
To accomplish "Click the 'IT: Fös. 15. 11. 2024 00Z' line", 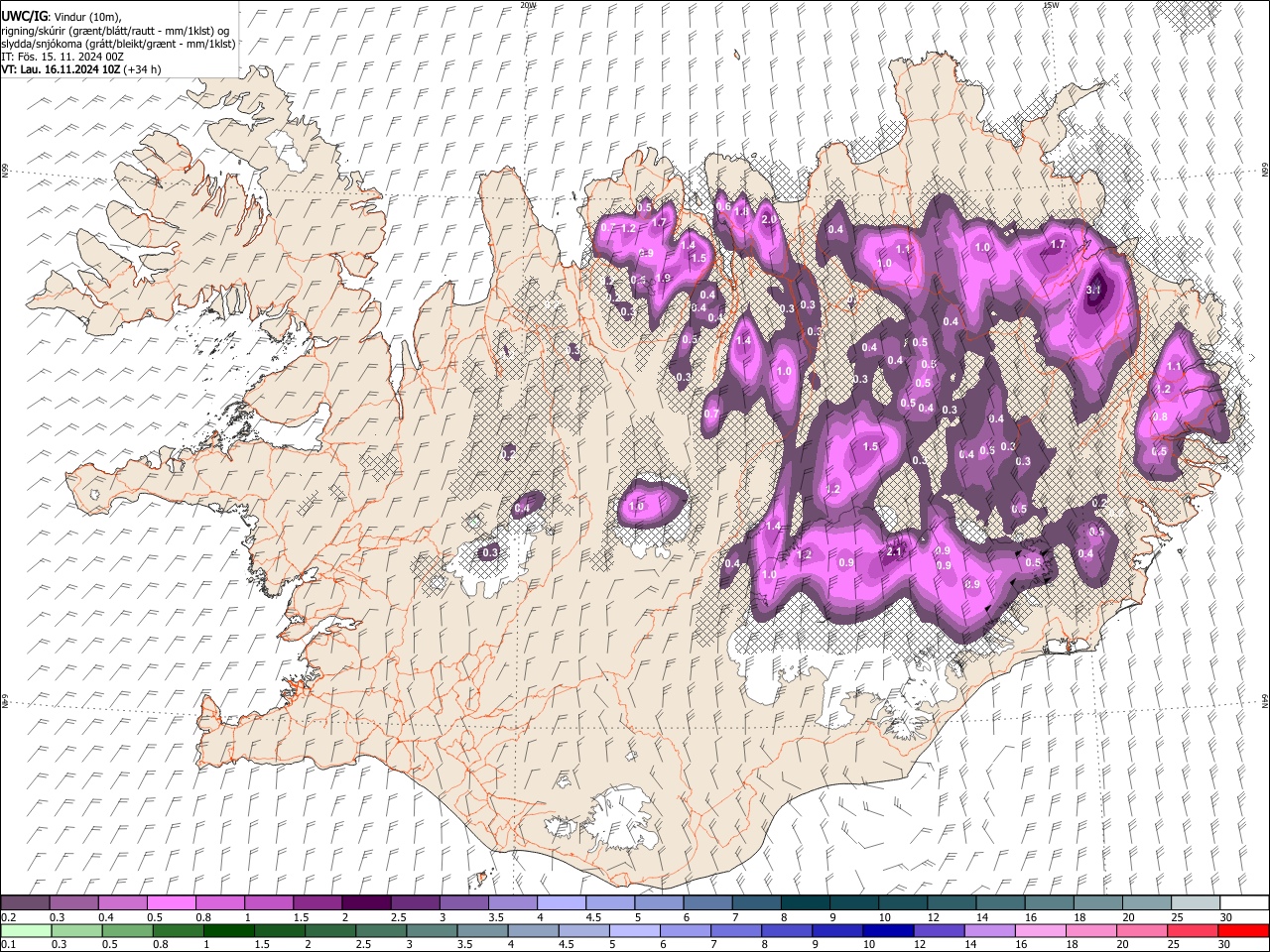I will tap(63, 57).
